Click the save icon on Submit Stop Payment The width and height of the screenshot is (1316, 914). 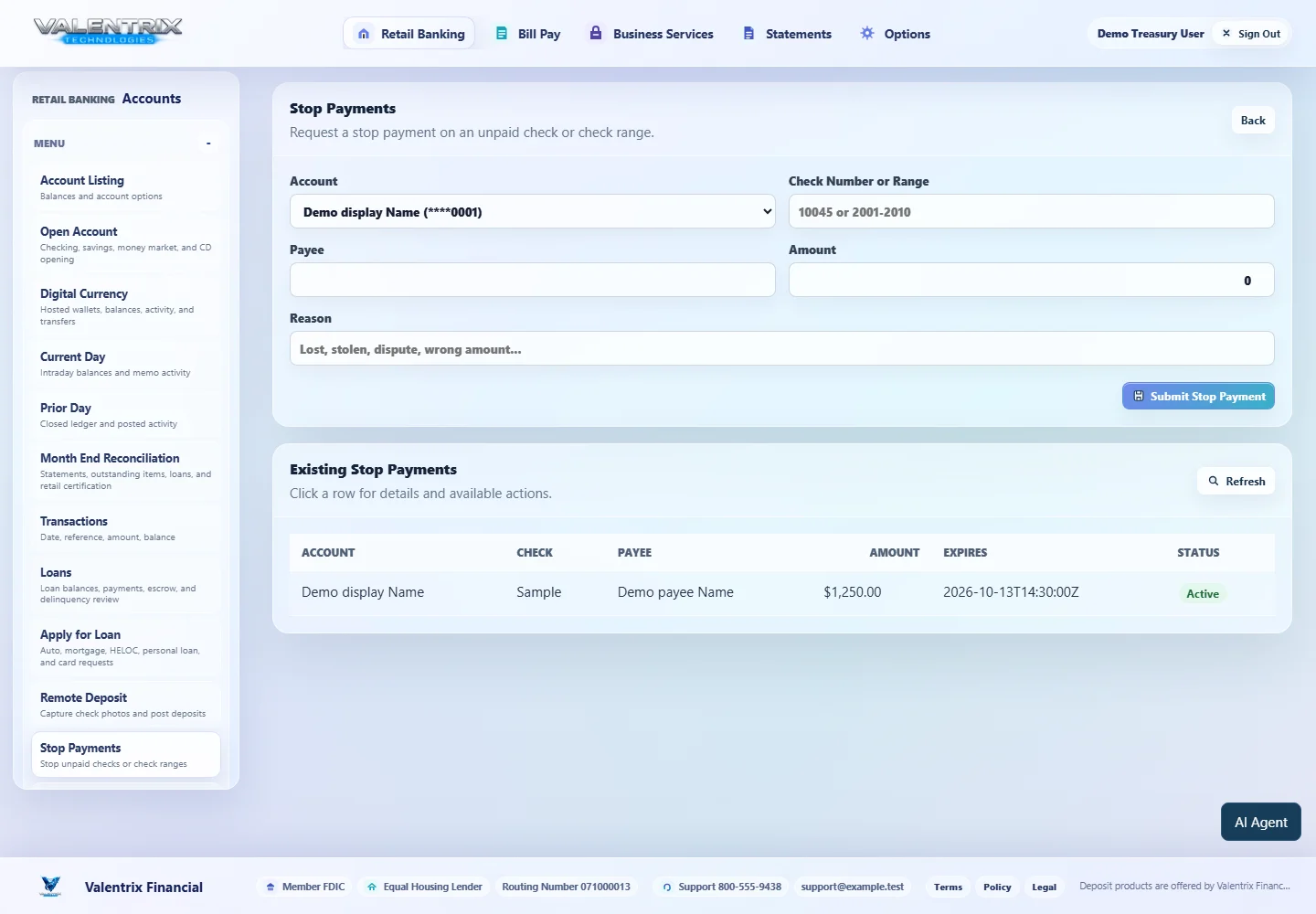point(1139,396)
